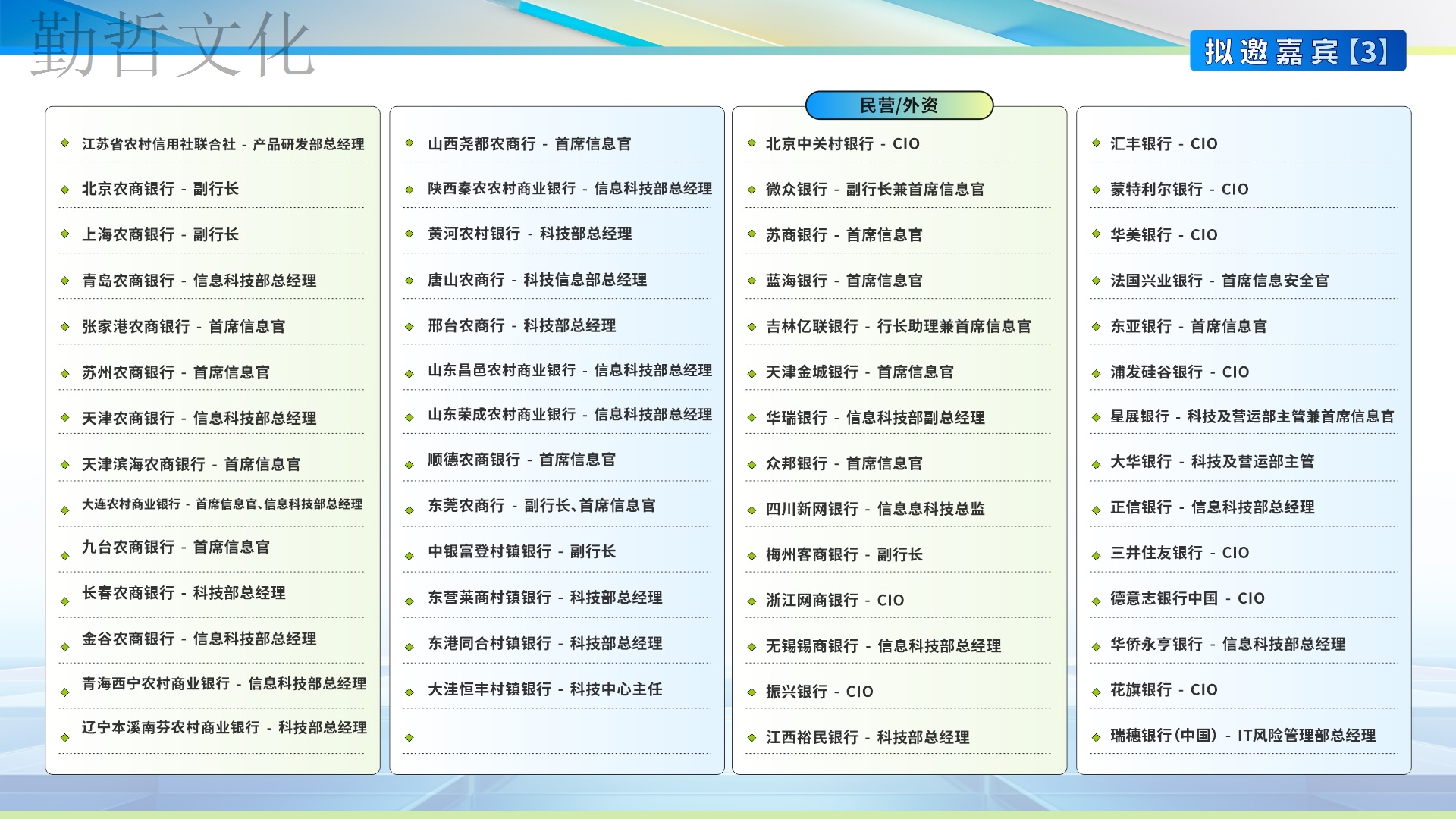Viewport: 1456px width, 819px height.
Task: Click 江西裕民银行 - 科技部总经理
Action: [x=868, y=737]
